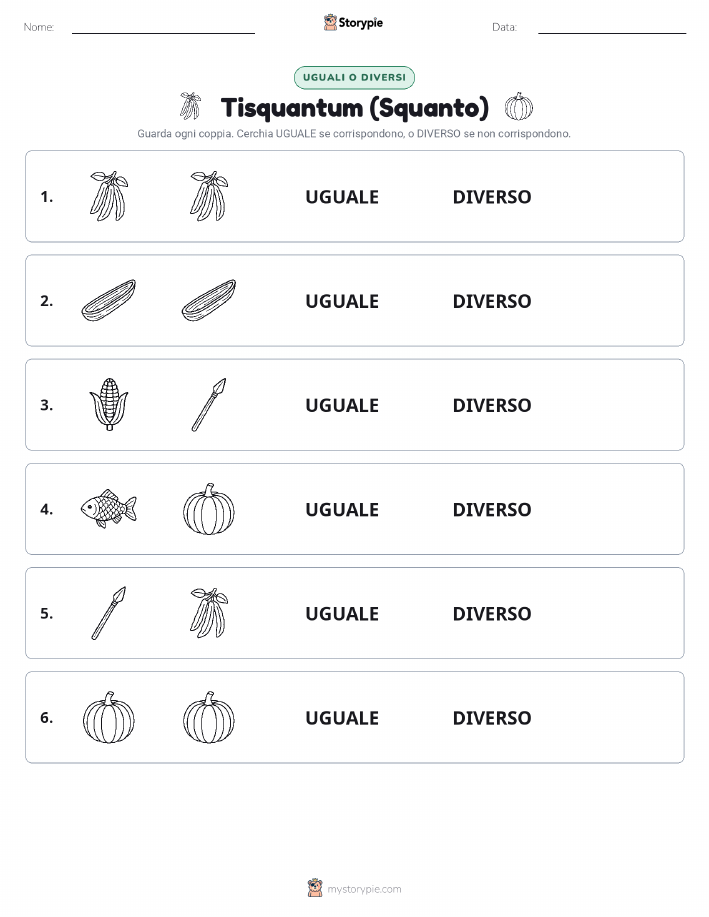Screen dimensions: 709x917
Task: Click the pumpkin picture in row 4
Action: coord(209,509)
